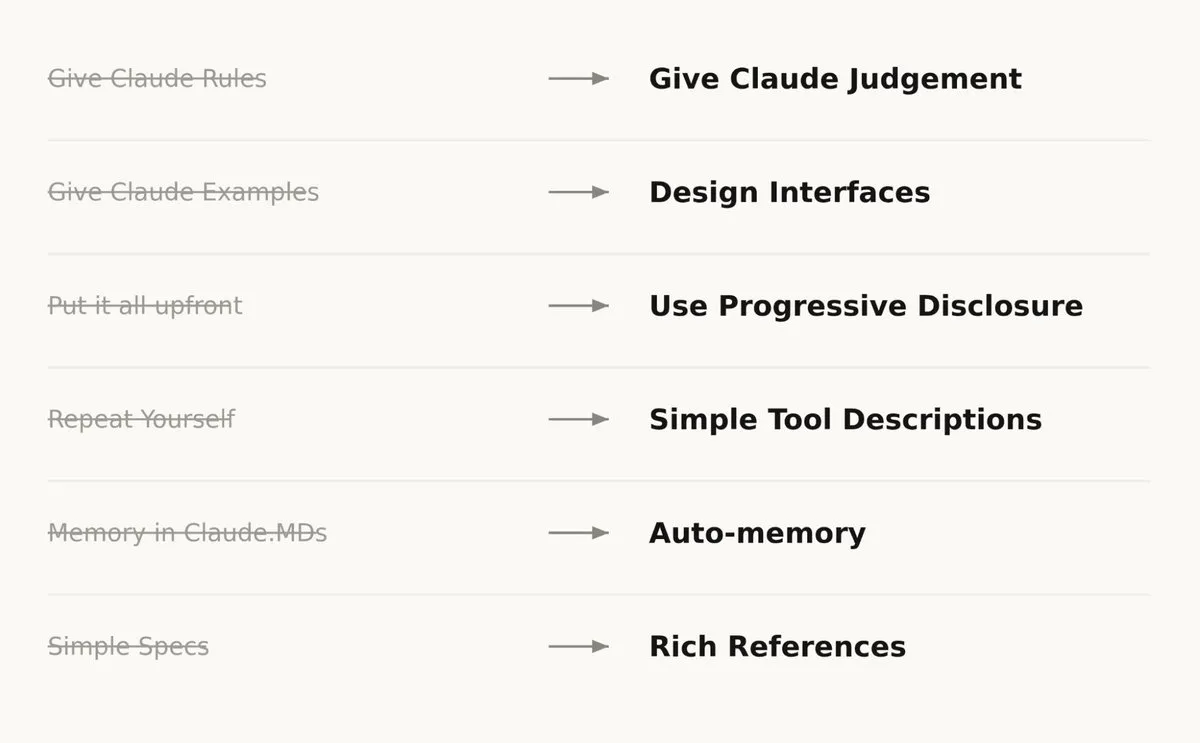Click the arrow next to Give Claude Judgement
The image size is (1200, 743).
coord(578,78)
